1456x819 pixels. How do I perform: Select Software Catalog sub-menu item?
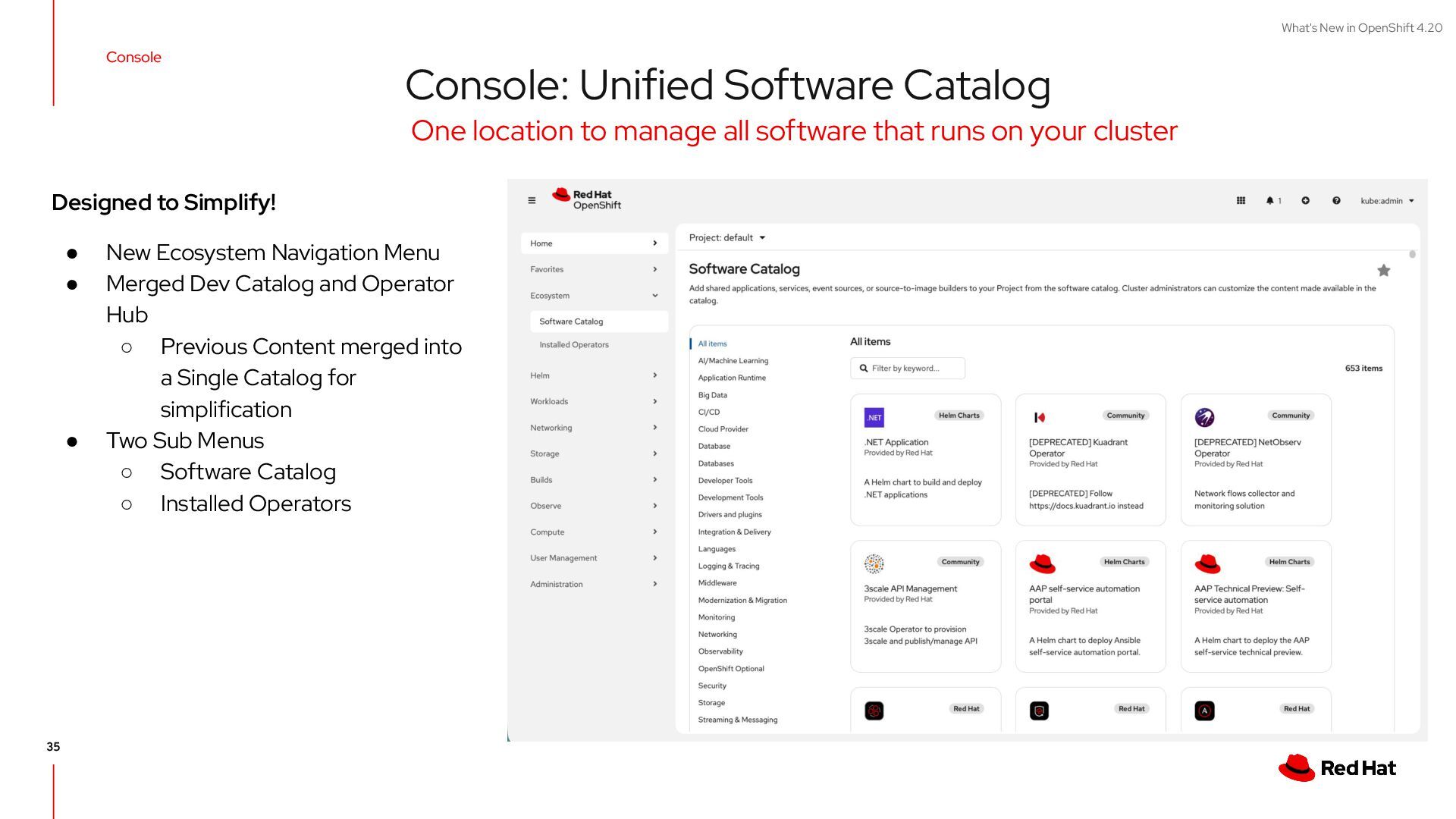pos(571,322)
